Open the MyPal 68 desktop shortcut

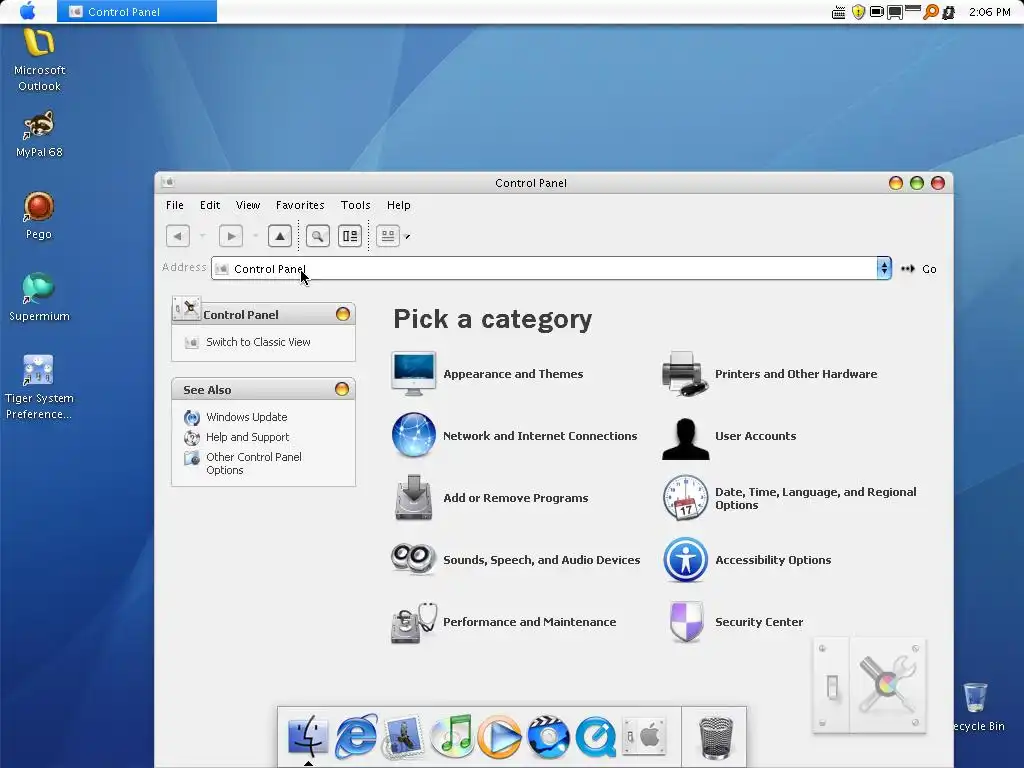click(x=39, y=134)
